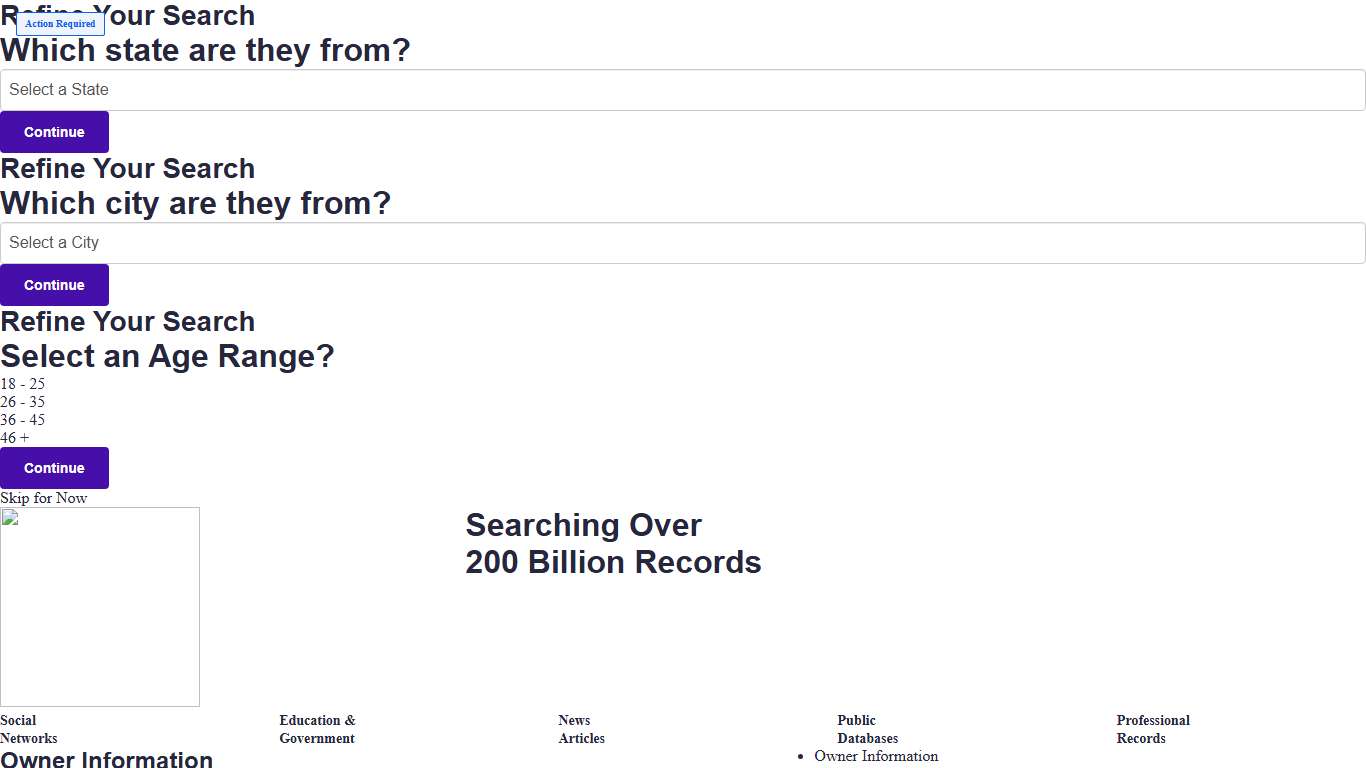Viewport: 1366px width, 768px height.
Task: Click the Owner Information heading
Action: [x=107, y=759]
